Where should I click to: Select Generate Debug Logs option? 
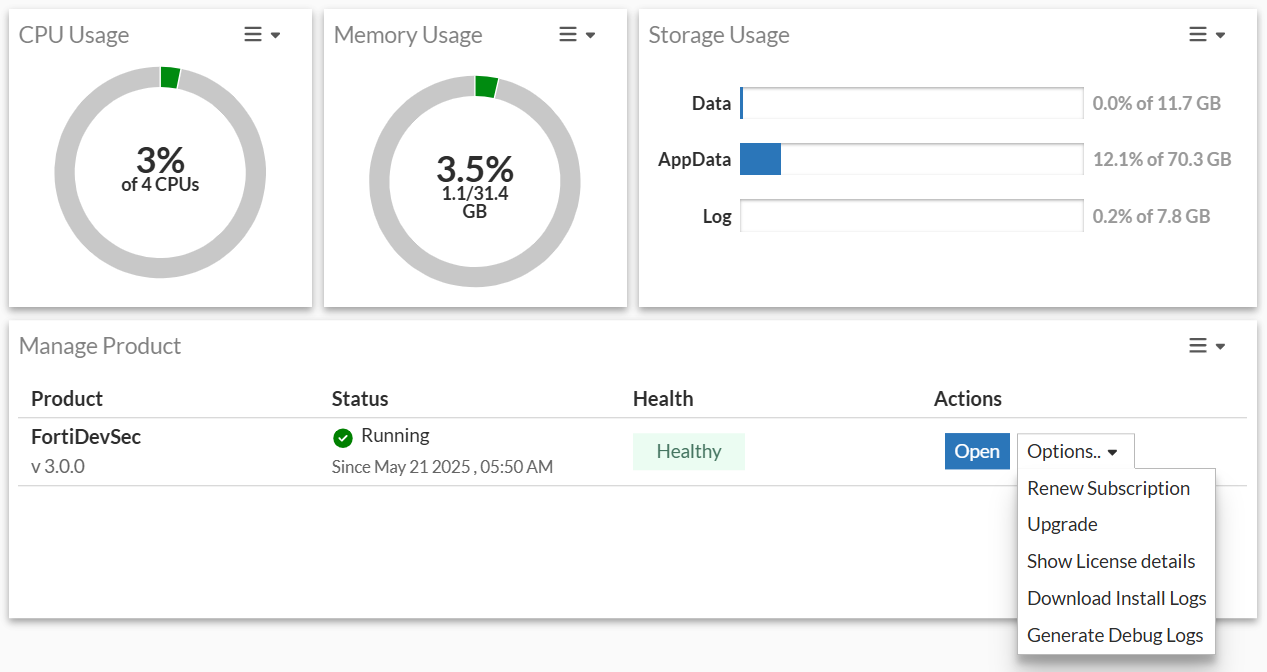coord(1115,634)
